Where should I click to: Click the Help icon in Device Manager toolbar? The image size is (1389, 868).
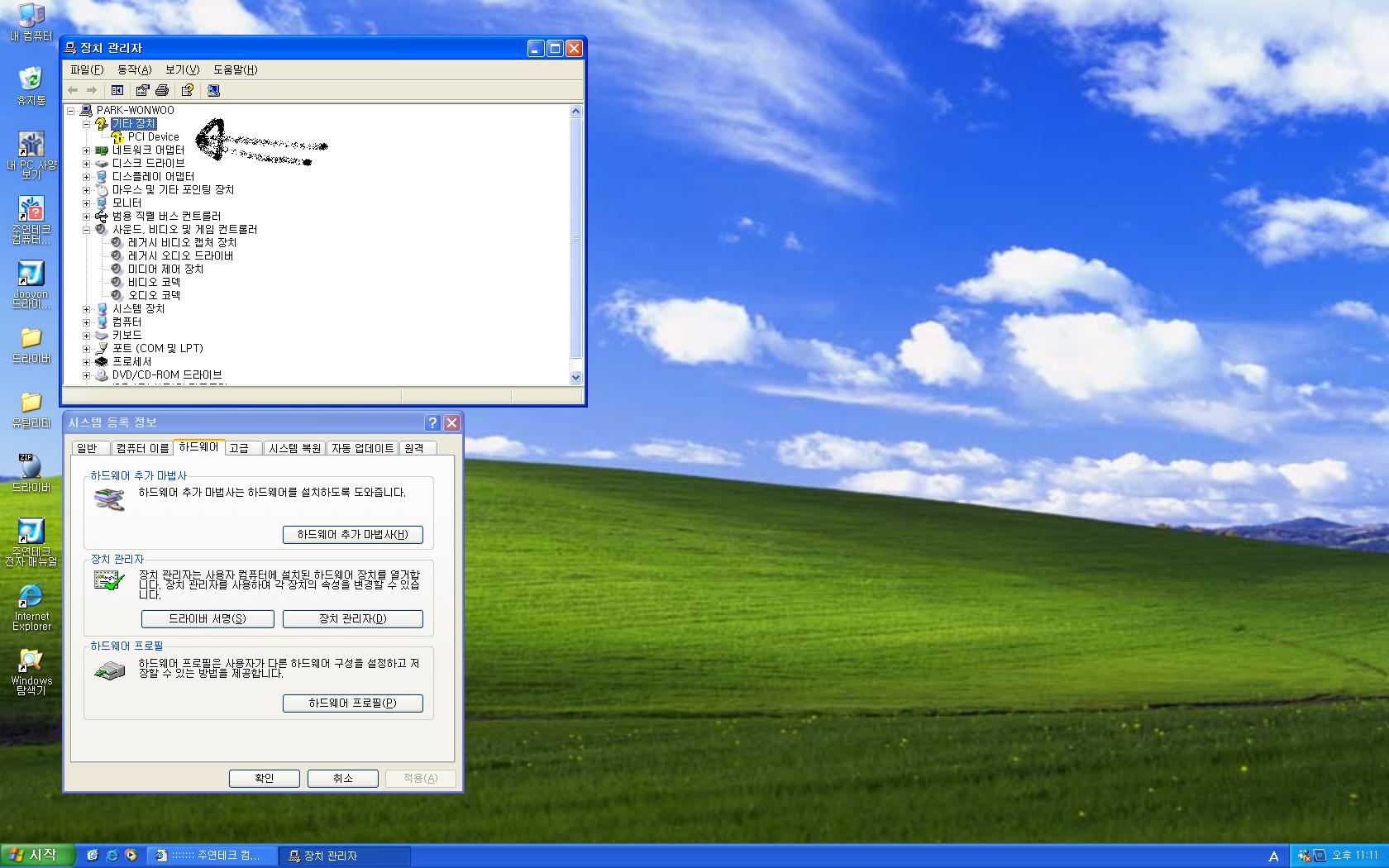click(x=188, y=90)
